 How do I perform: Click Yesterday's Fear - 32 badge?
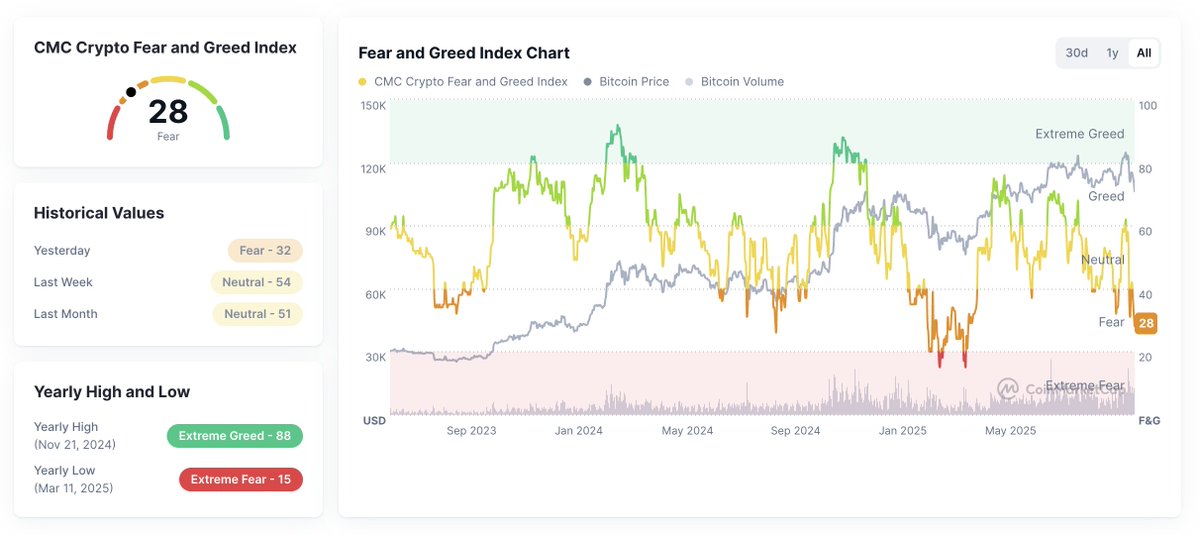click(264, 251)
